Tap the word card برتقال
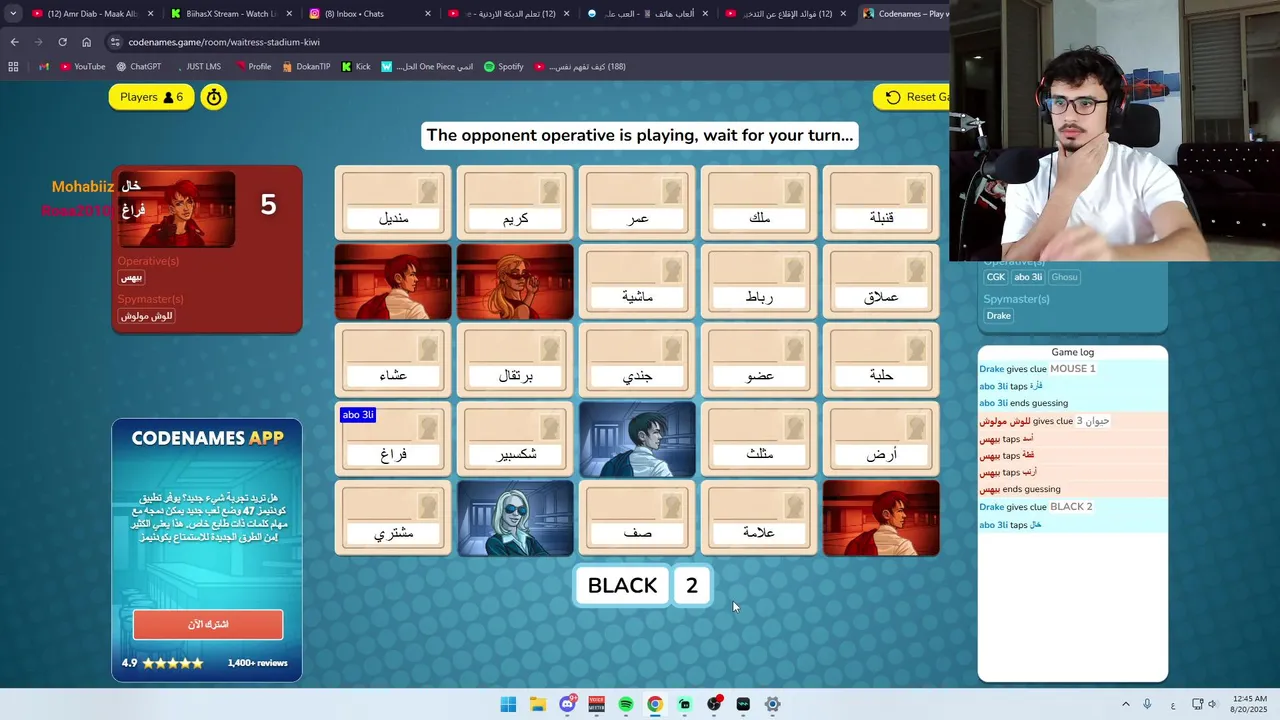The image size is (1280, 720). (x=515, y=360)
